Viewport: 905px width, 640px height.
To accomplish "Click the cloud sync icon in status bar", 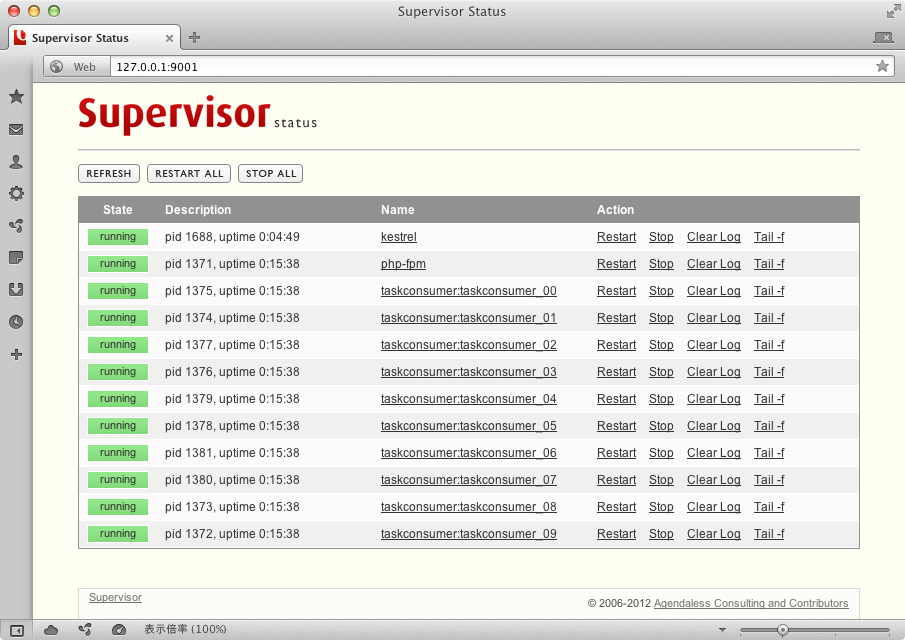I will tap(51, 630).
